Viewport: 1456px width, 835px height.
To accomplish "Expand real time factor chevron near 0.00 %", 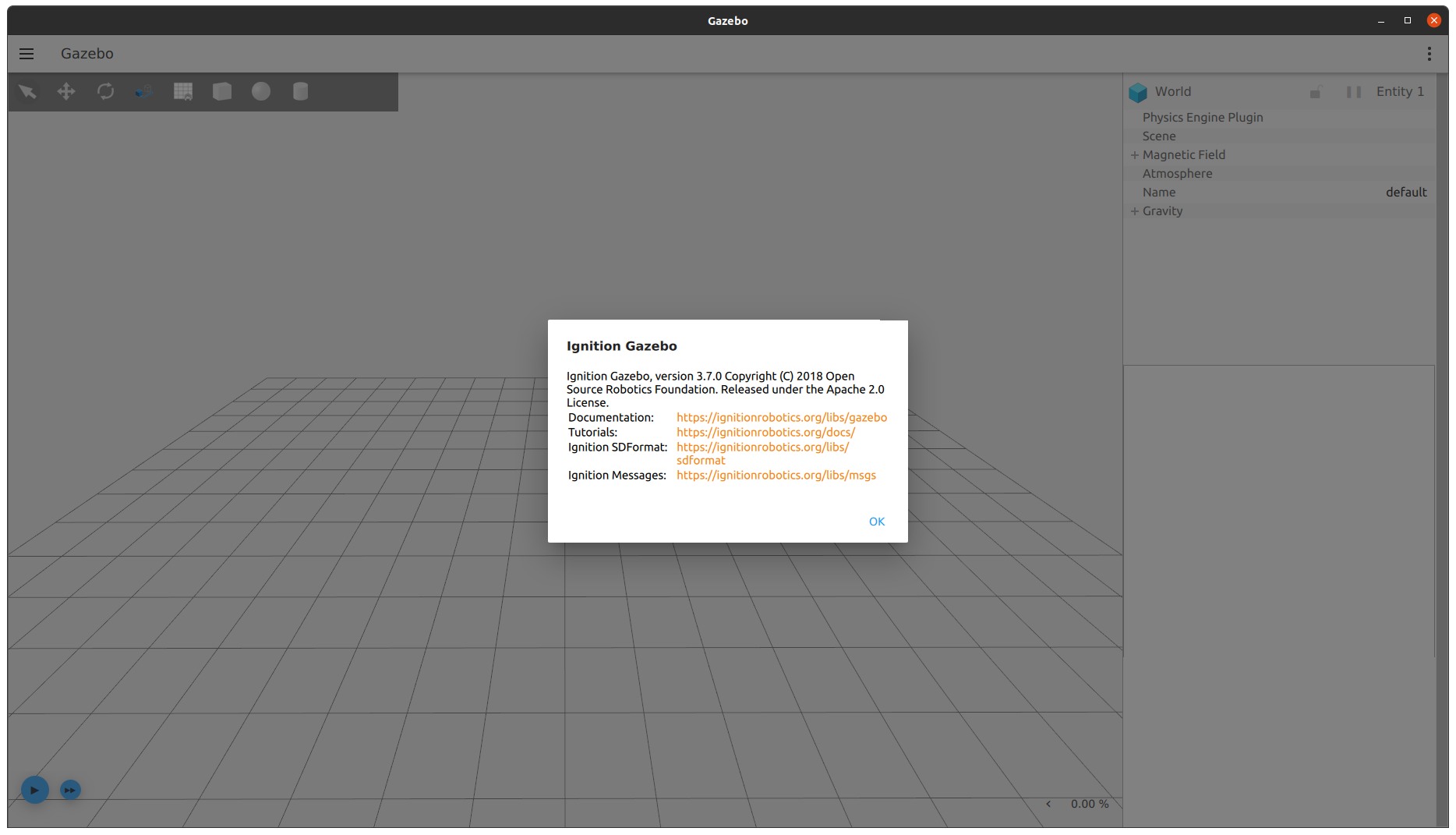I will (x=1048, y=804).
